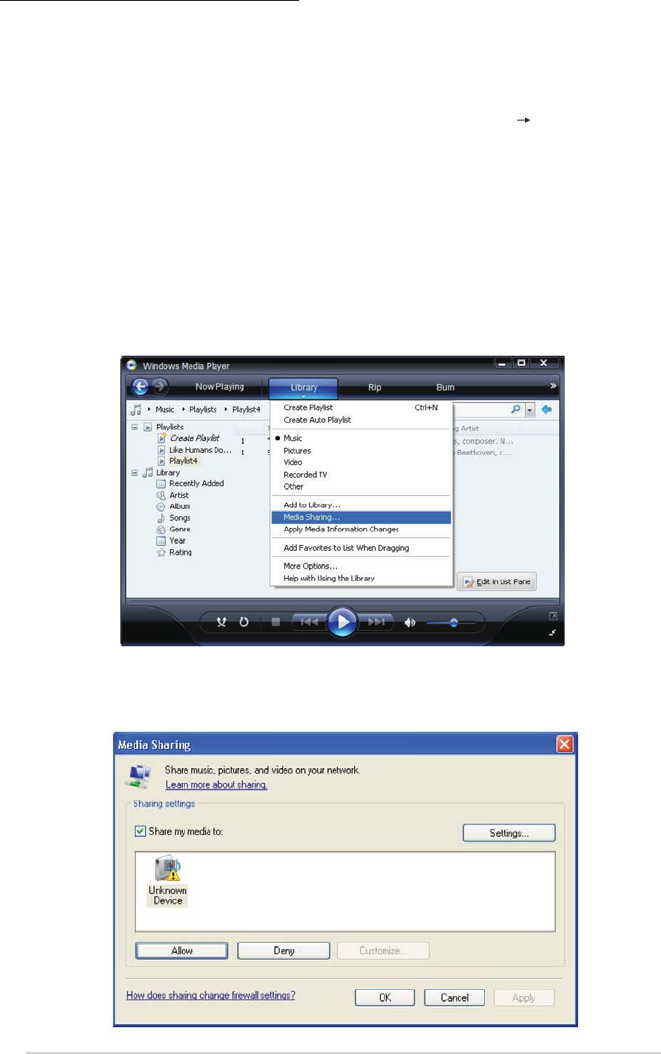Choose Apply Media Information Changes
The width and height of the screenshot is (661, 1054).
click(x=360, y=530)
